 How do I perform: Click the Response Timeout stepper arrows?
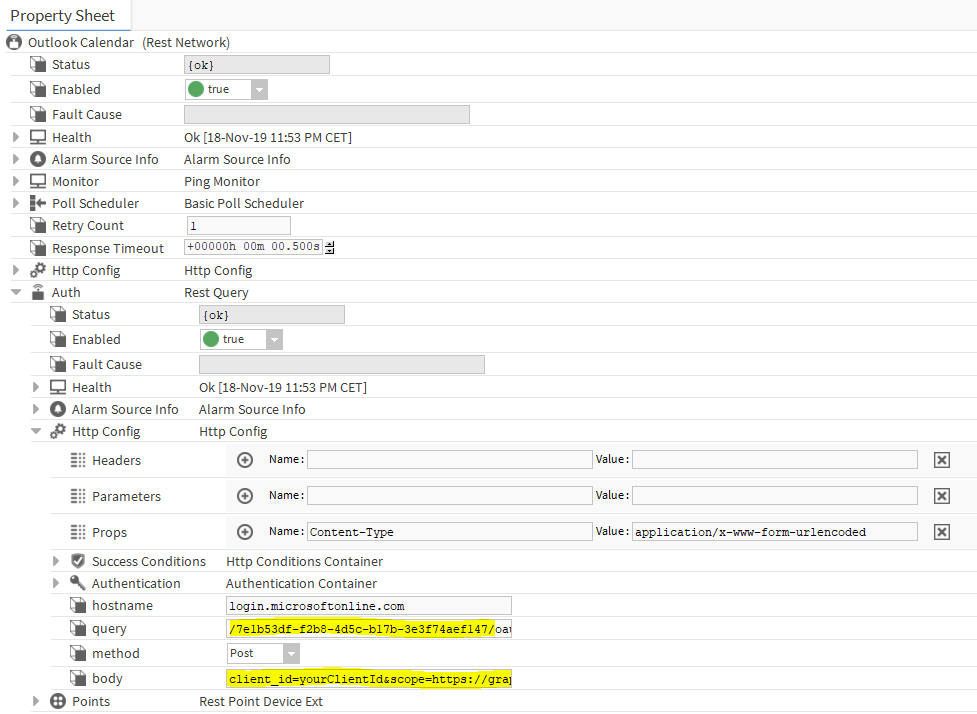[330, 248]
